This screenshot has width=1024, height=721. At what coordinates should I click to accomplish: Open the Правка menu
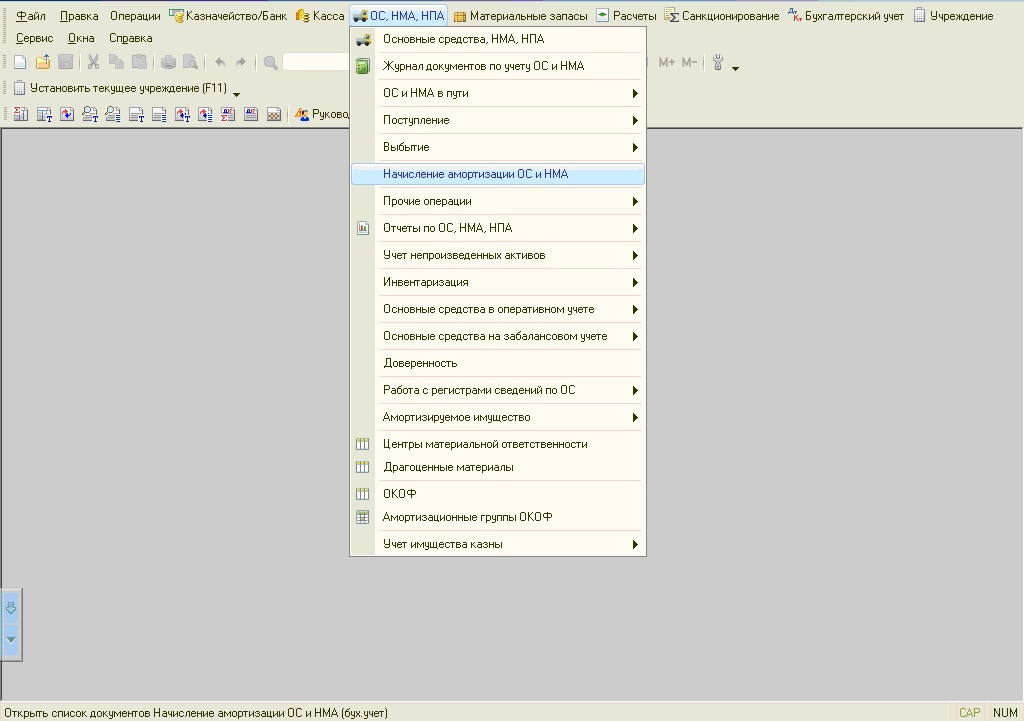pyautogui.click(x=79, y=16)
